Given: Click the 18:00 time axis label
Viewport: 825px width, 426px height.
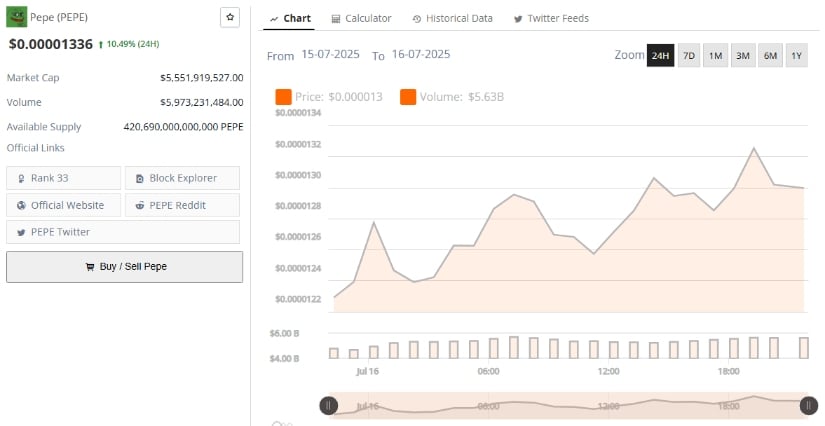Looking at the screenshot, I should [728, 371].
